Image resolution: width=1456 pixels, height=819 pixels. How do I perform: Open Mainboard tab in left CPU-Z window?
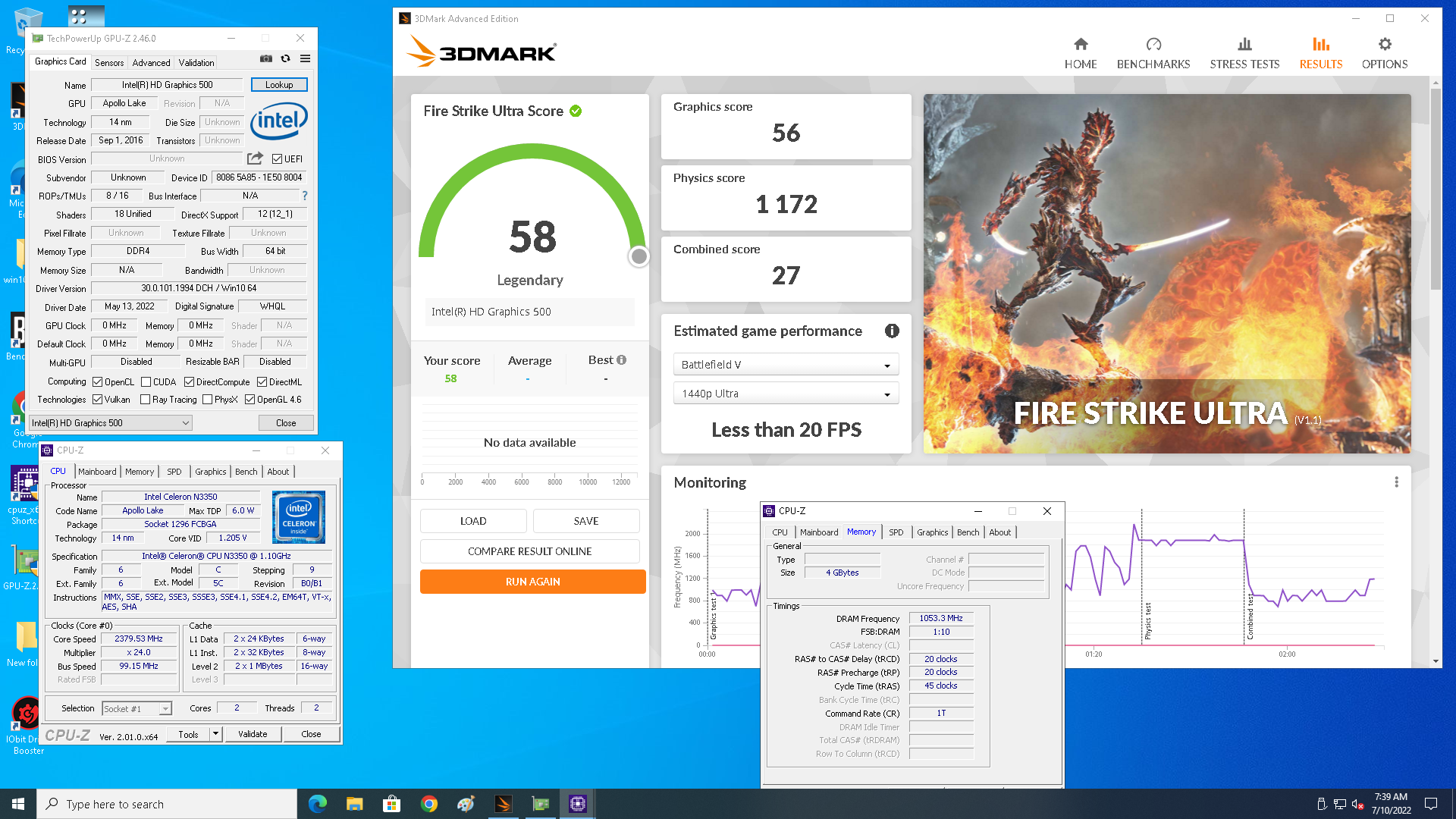97,472
